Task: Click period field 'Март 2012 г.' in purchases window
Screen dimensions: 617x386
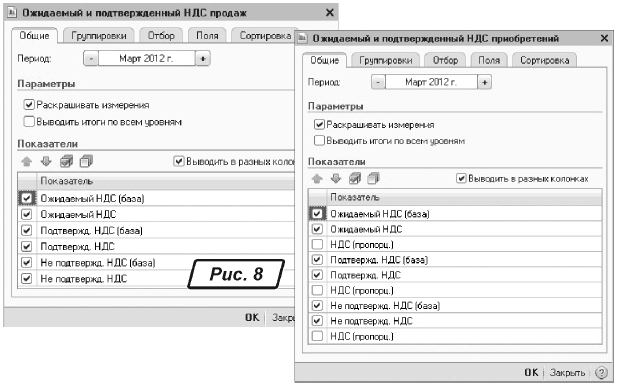Action: 431,82
